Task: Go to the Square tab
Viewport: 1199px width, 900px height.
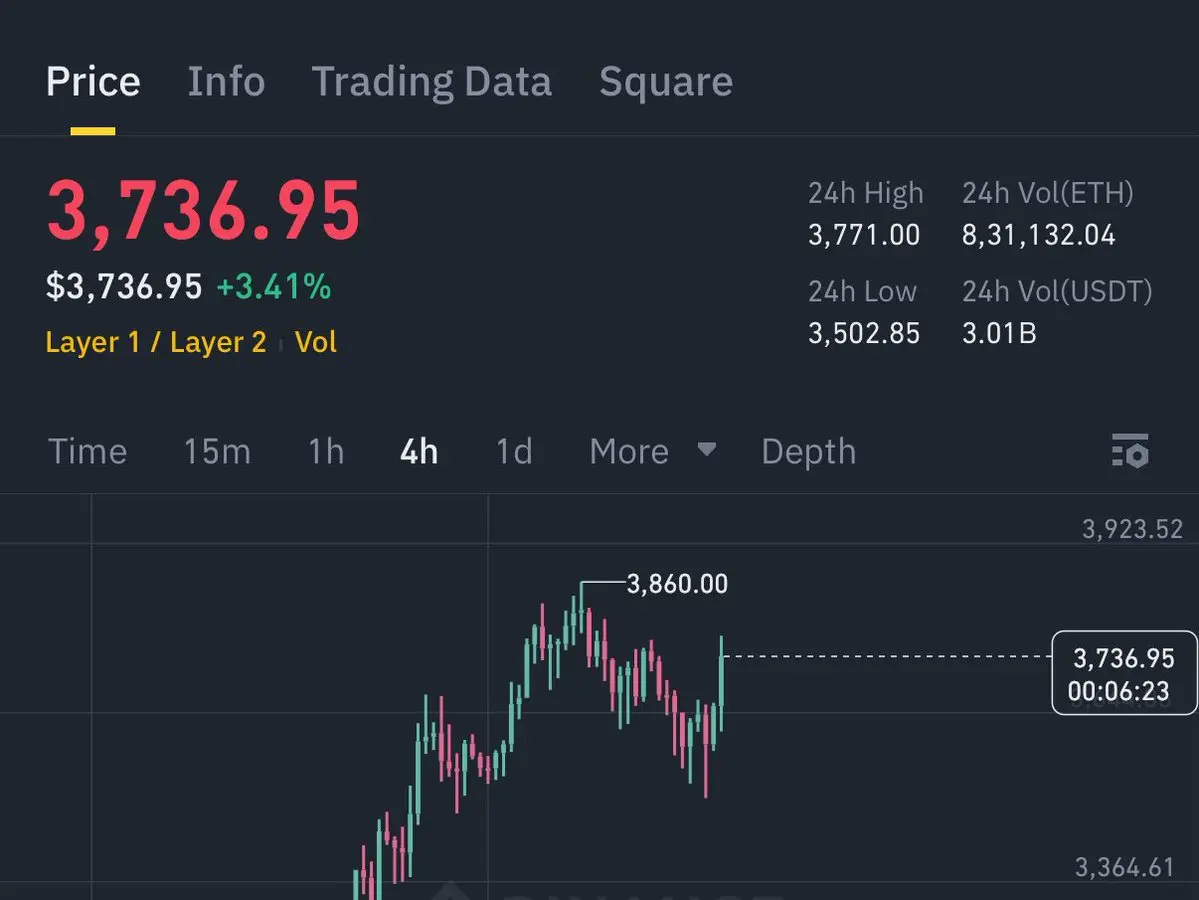Action: click(665, 82)
